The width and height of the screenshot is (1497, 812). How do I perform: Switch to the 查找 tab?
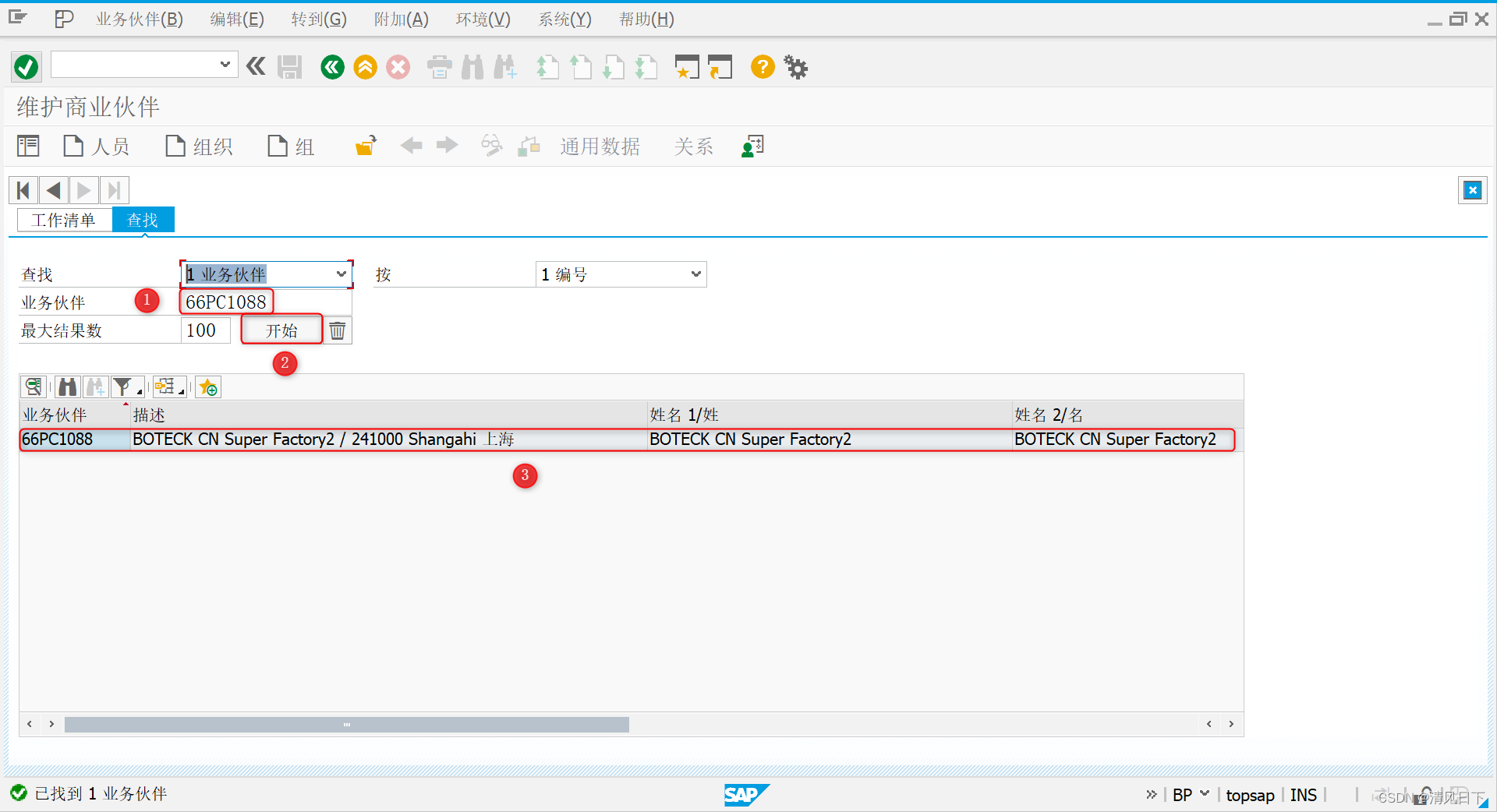pyautogui.click(x=143, y=221)
